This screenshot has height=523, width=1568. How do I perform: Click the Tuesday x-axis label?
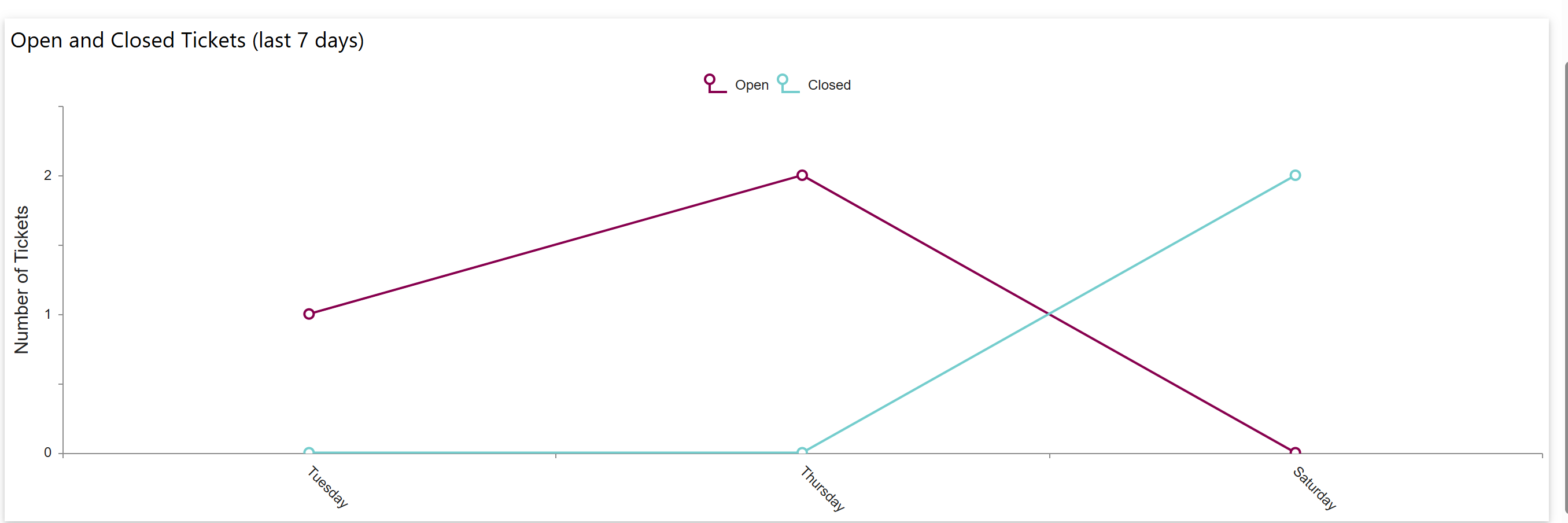click(x=327, y=487)
